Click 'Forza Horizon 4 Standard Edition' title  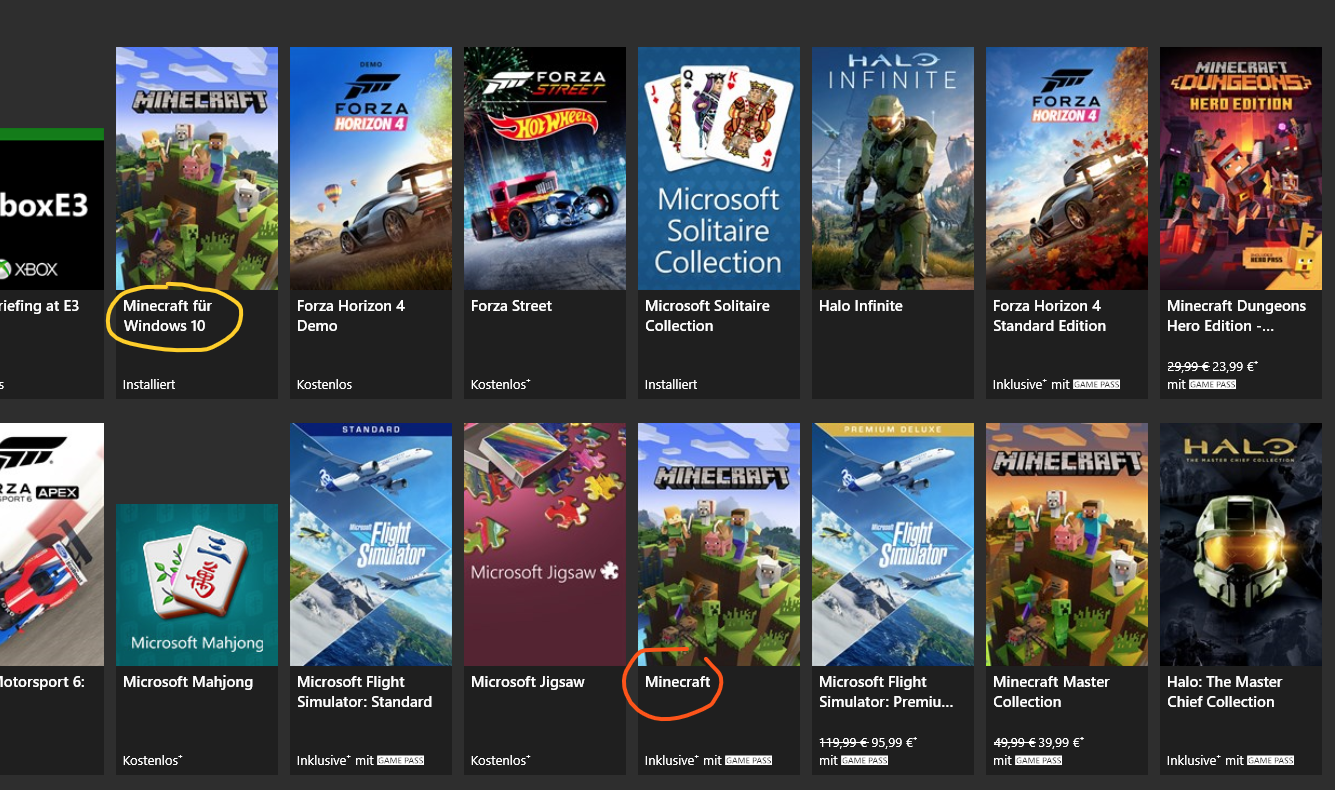(x=1049, y=316)
